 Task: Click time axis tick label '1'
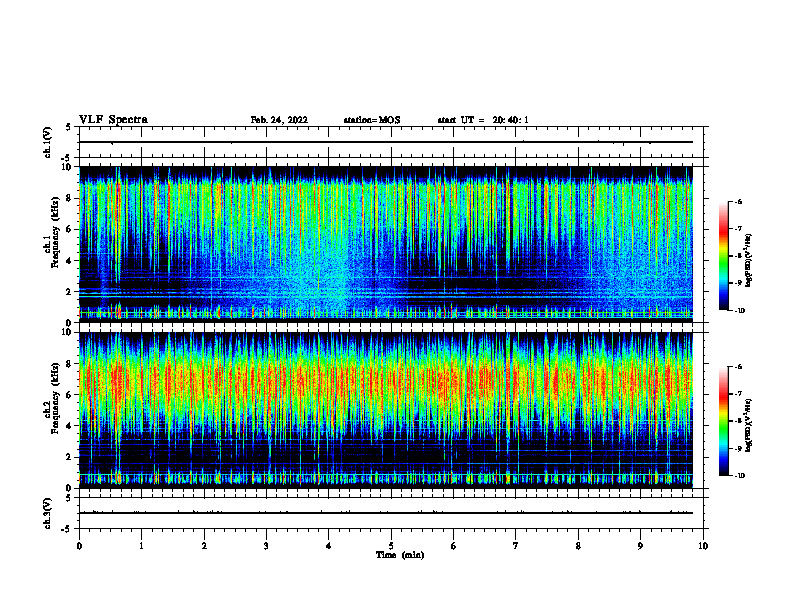(141, 546)
